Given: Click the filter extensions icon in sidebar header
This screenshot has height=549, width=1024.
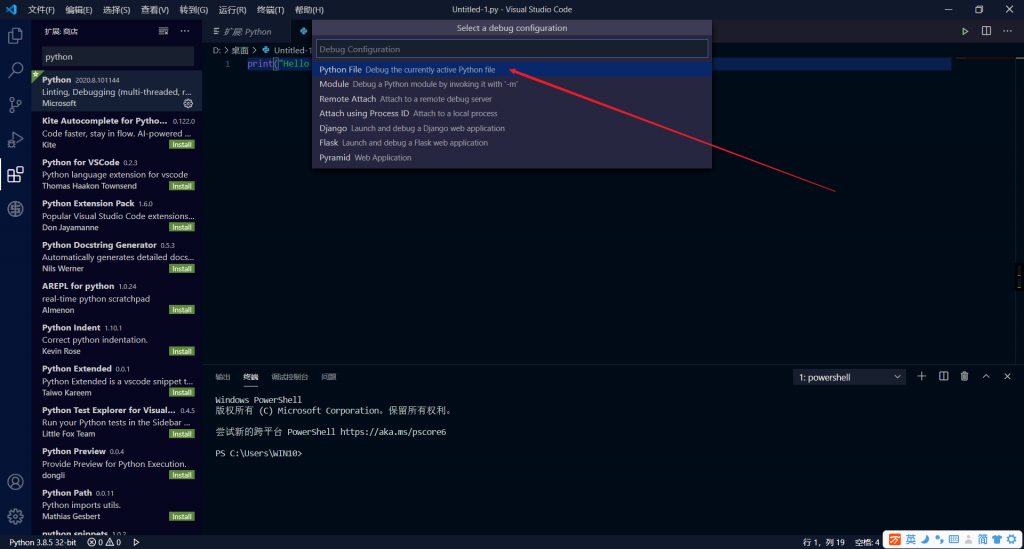Looking at the screenshot, I should (x=163, y=31).
